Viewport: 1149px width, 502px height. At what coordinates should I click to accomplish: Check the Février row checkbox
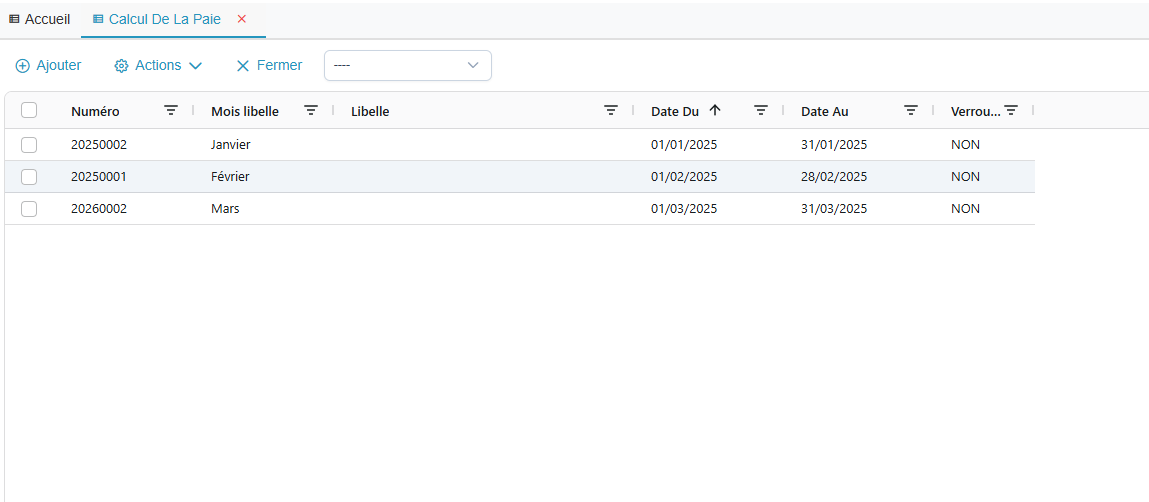pyautogui.click(x=29, y=177)
